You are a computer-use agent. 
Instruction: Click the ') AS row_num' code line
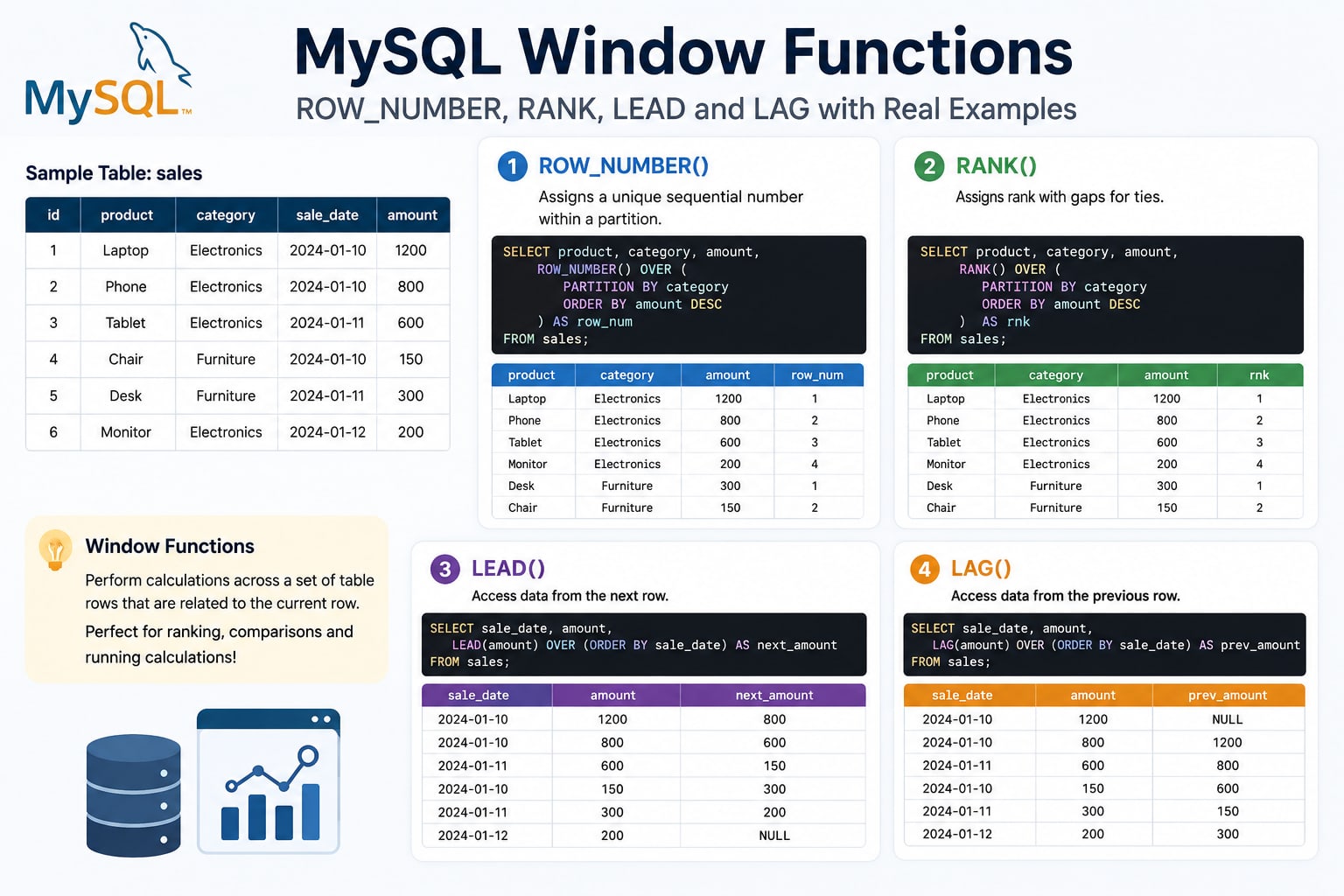coord(584,322)
